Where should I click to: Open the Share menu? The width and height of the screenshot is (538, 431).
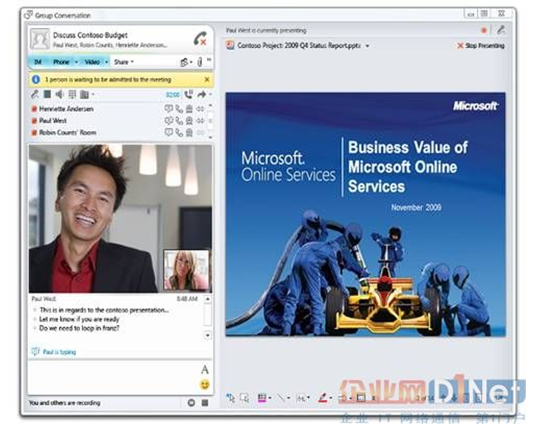[124, 62]
